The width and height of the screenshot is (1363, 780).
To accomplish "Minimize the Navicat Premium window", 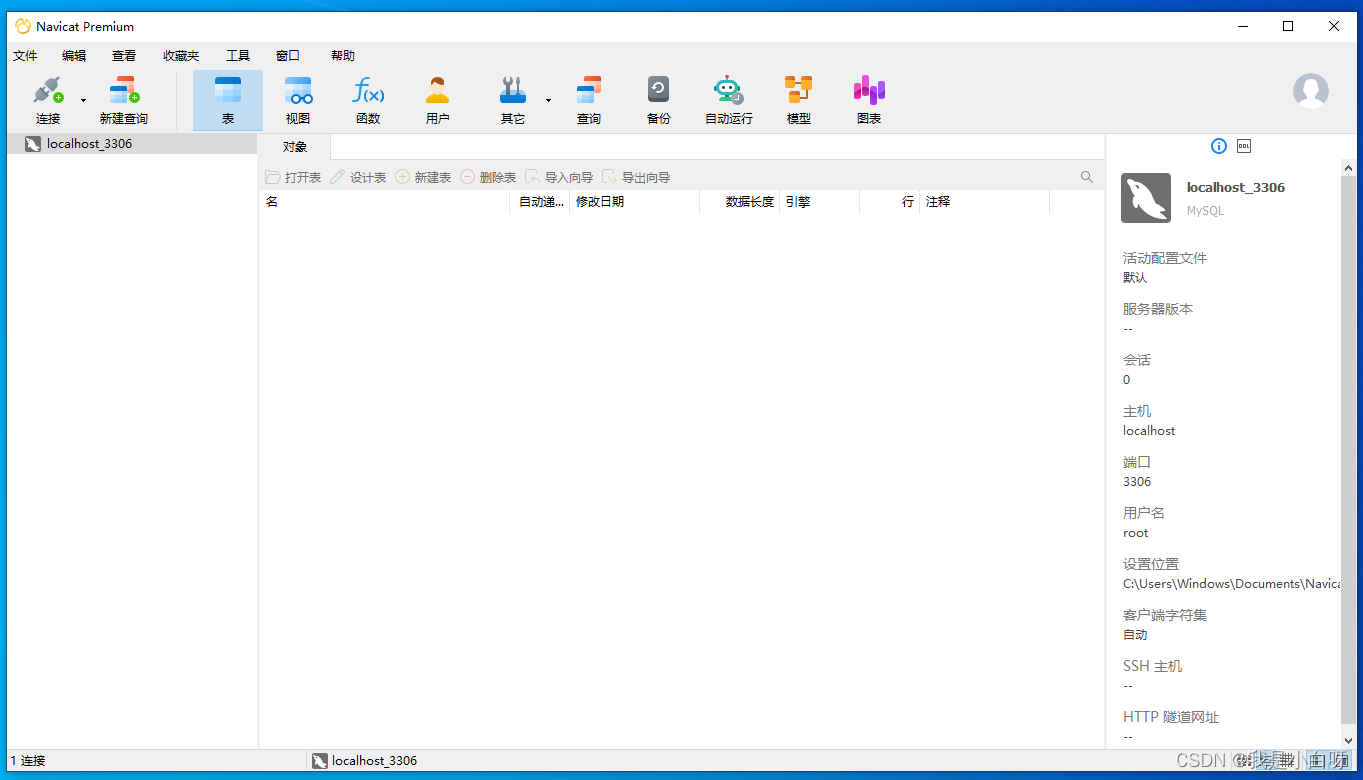I will tap(1242, 26).
